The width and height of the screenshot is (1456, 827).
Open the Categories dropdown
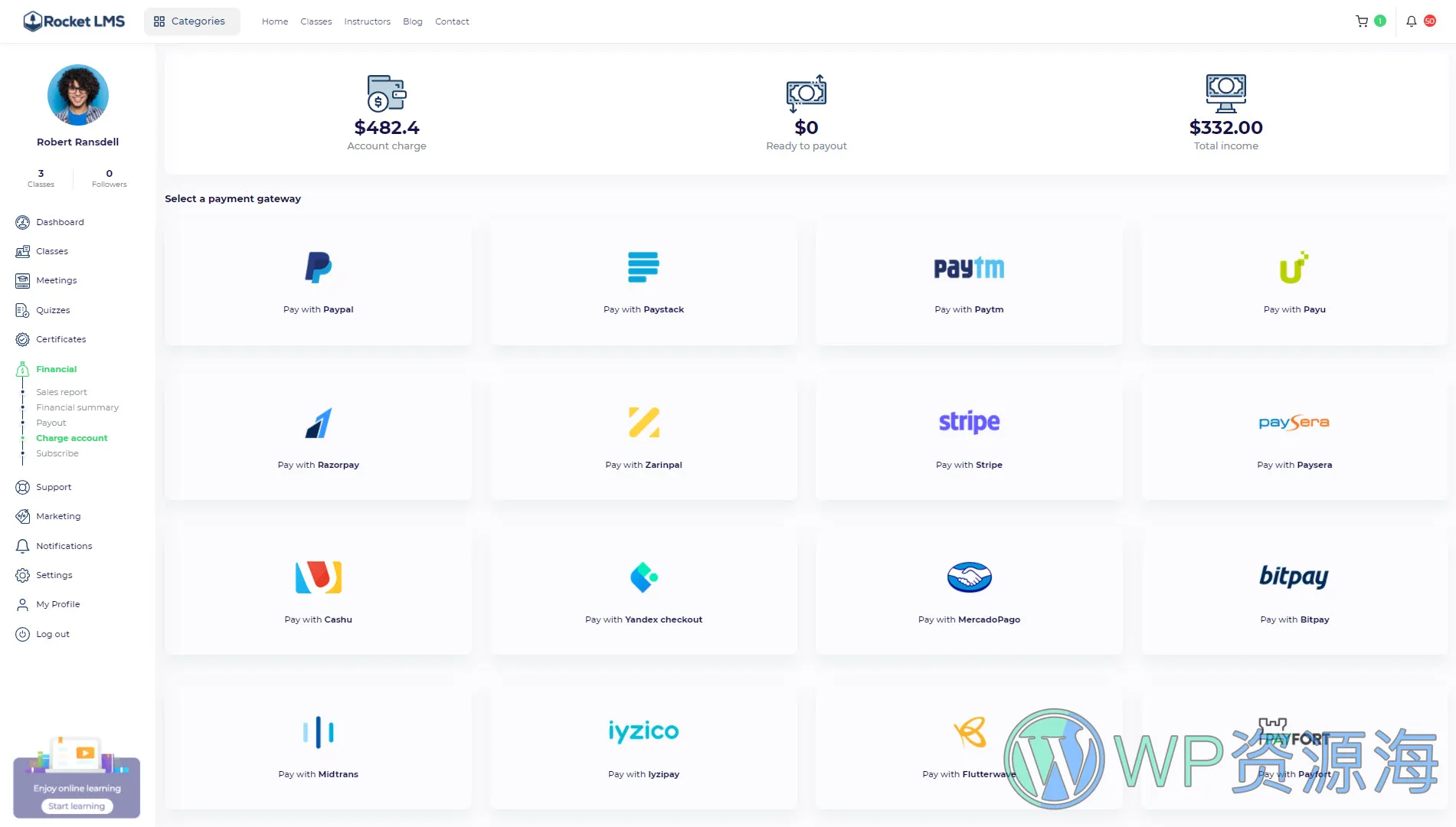point(191,21)
